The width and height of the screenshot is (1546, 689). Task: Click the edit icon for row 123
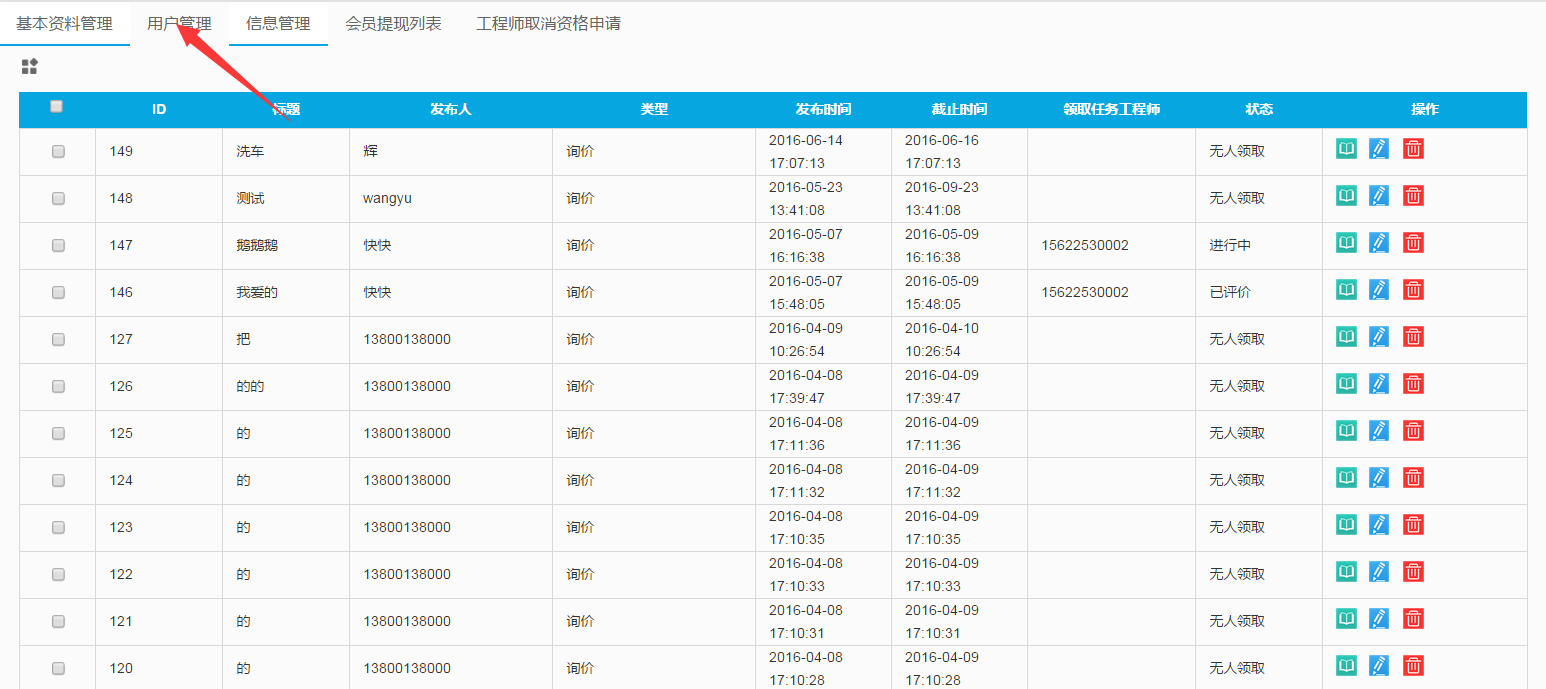coord(1379,525)
